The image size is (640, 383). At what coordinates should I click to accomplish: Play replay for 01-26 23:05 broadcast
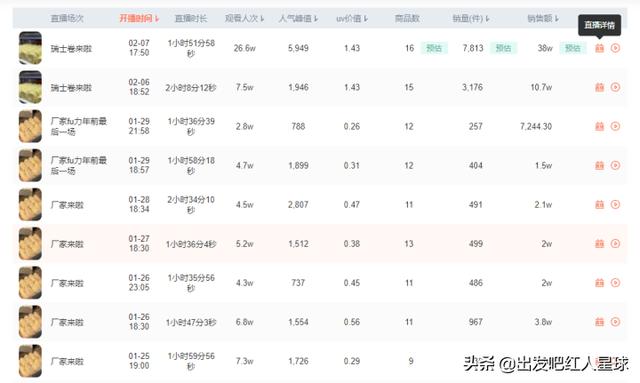pos(615,283)
